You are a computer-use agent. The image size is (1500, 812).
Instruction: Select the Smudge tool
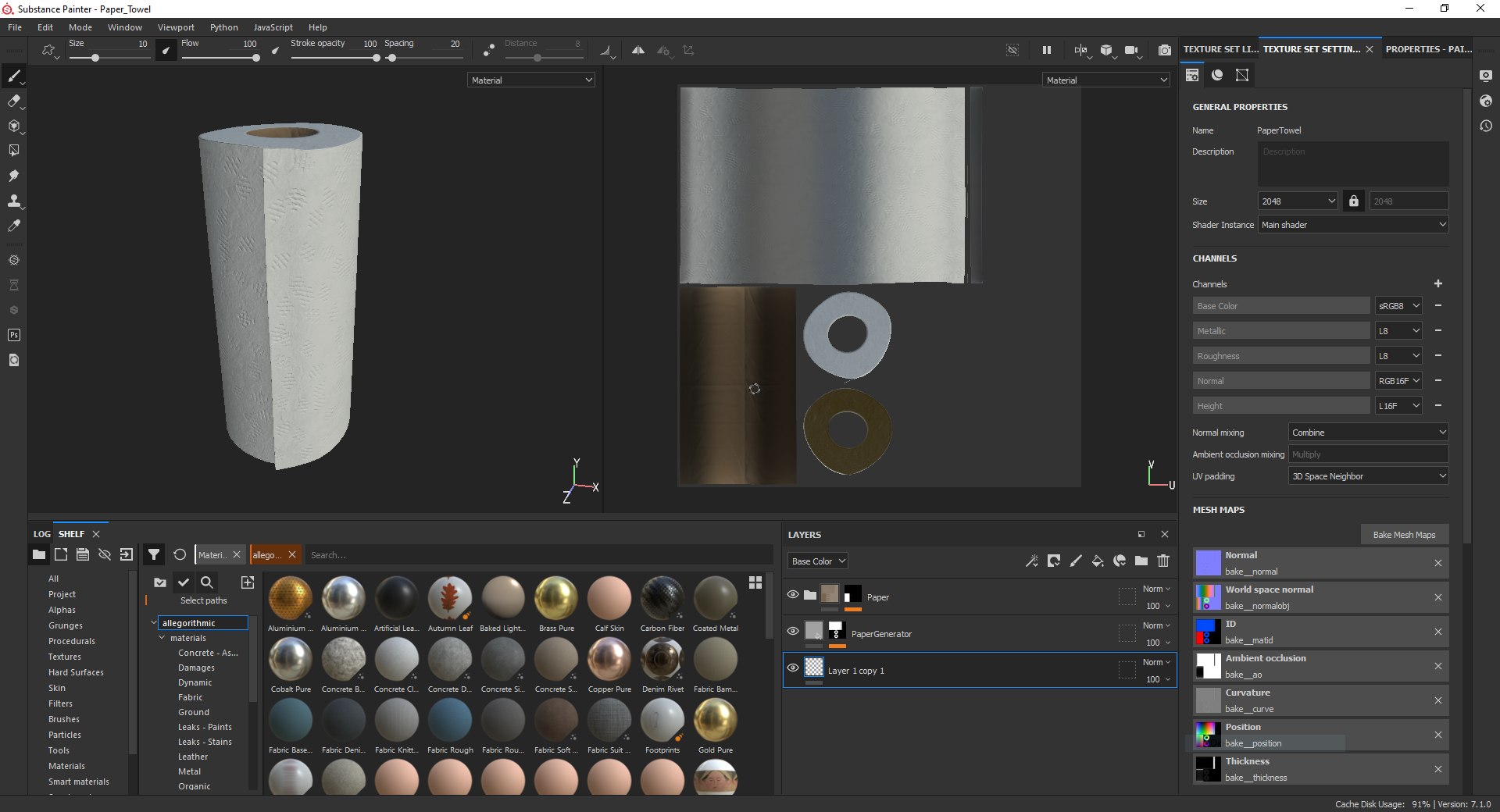(13, 176)
